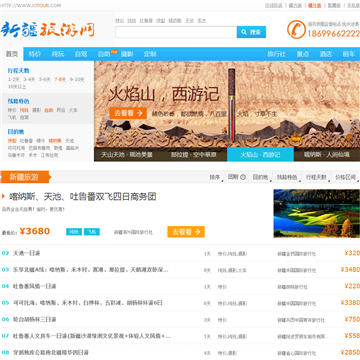Click the 新疆旅游网 site logo
The width and height of the screenshot is (360, 360).
click(x=48, y=31)
